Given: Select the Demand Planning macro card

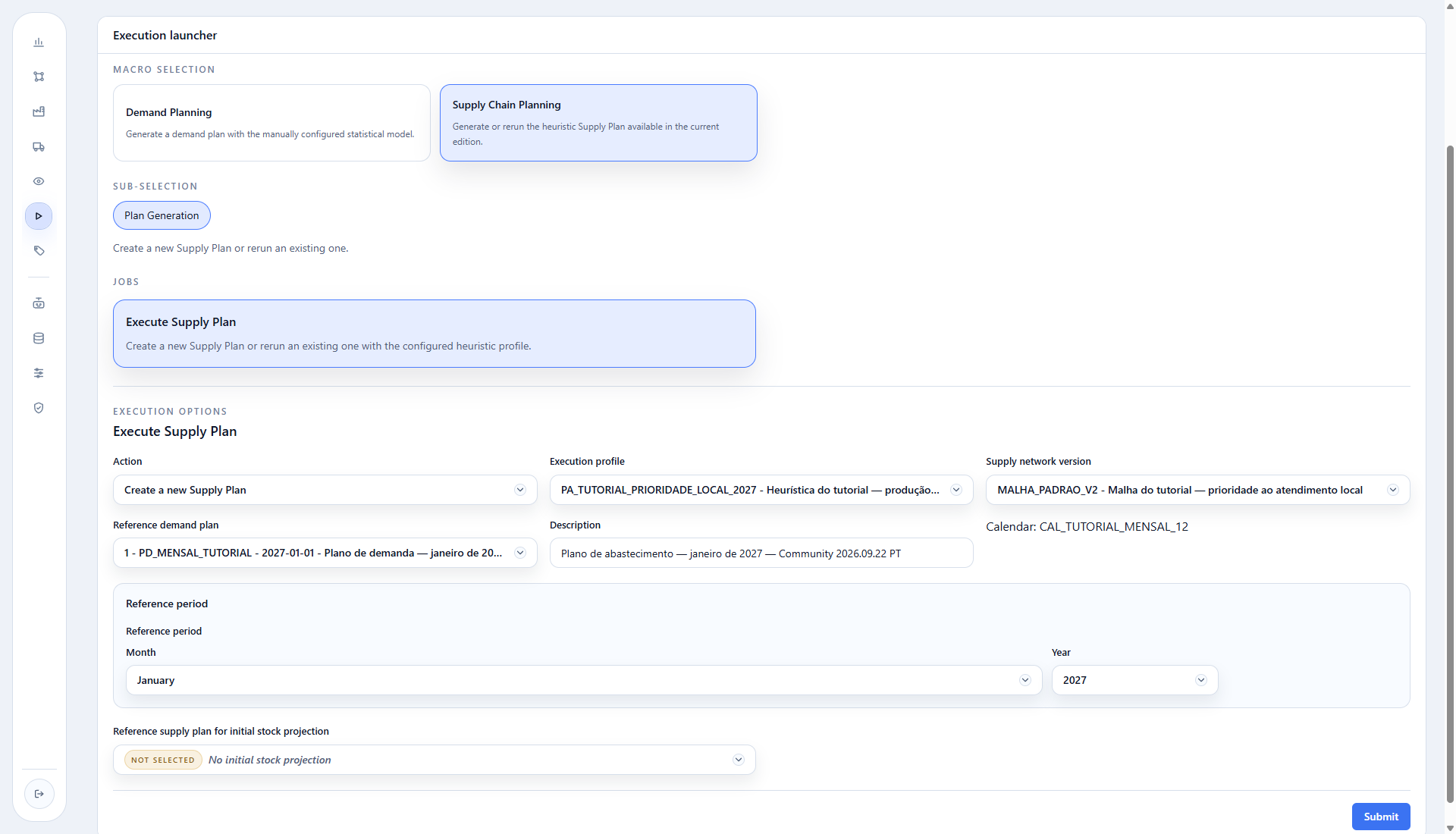Looking at the screenshot, I should (x=271, y=123).
